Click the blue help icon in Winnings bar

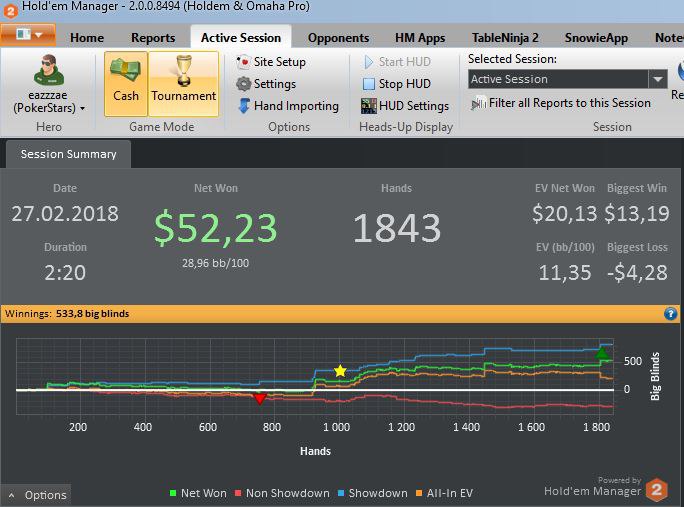click(x=670, y=314)
